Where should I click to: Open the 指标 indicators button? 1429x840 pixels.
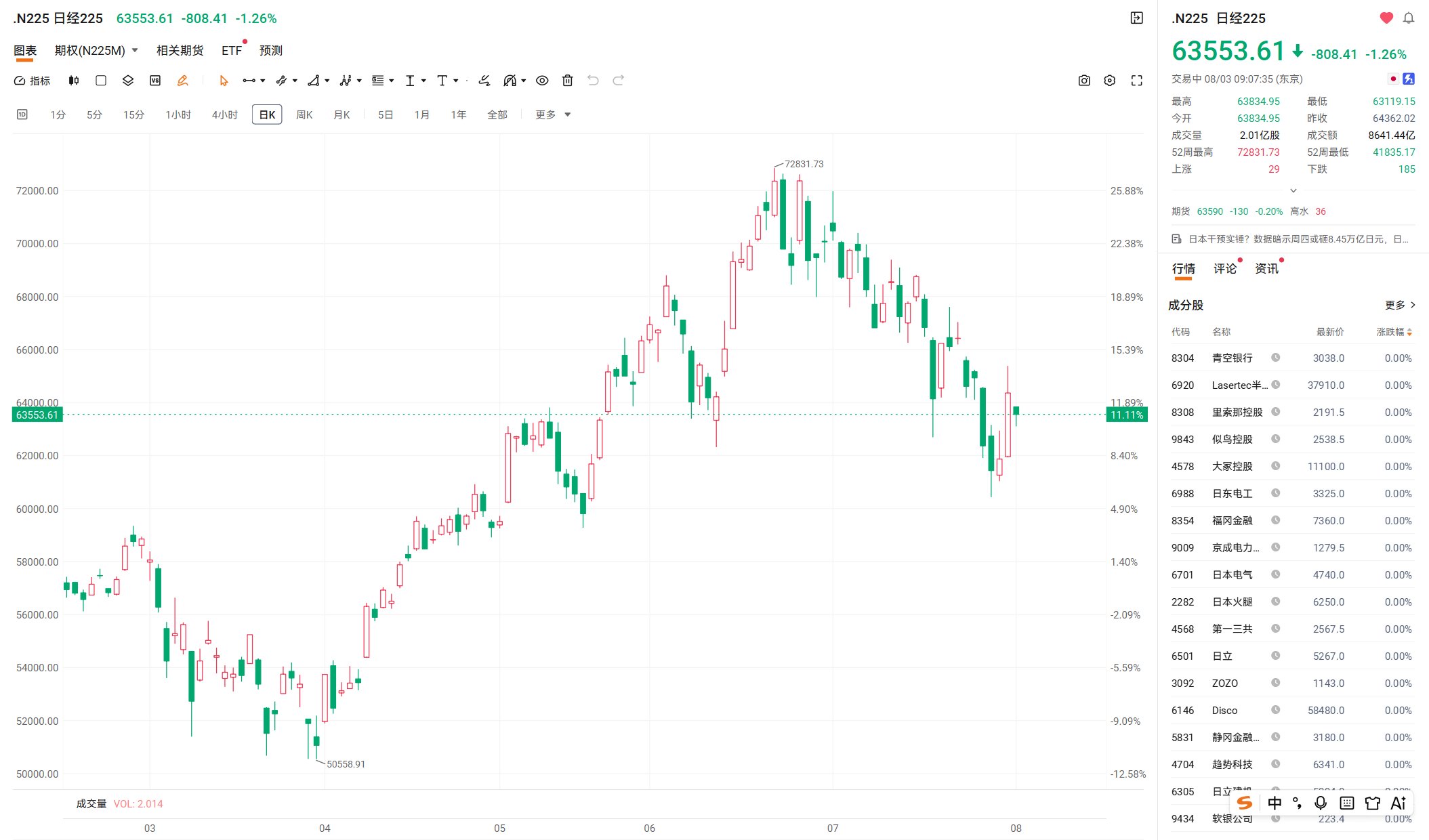point(33,81)
